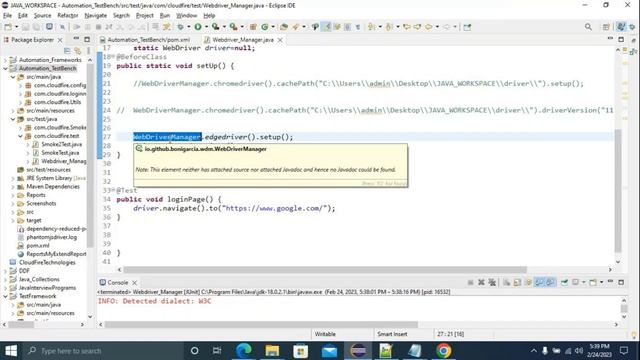Image resolution: width=640 pixels, height=360 pixels.
Task: Click the Open Type toolbar icon
Action: tap(284, 27)
